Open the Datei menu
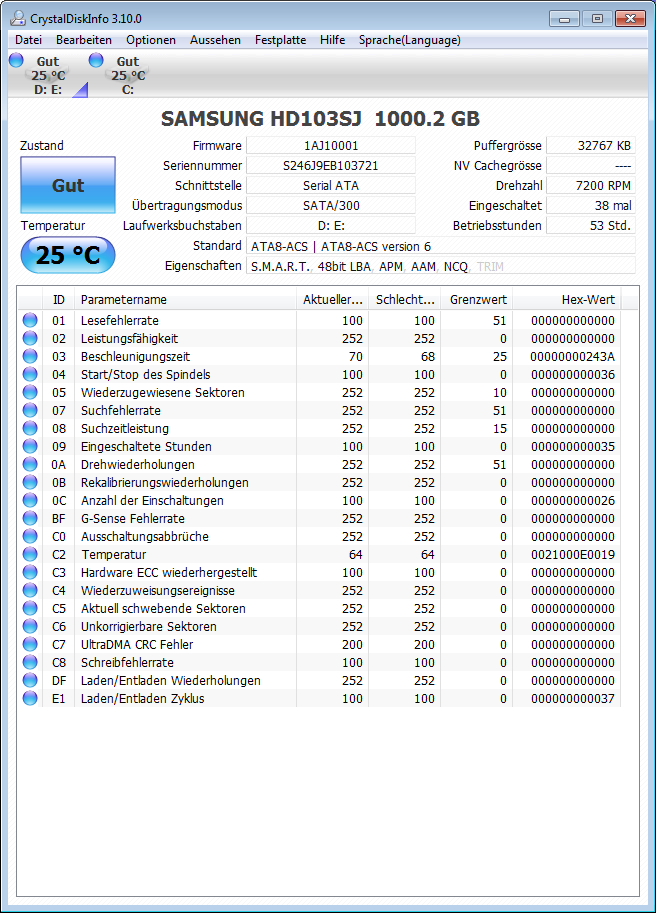The width and height of the screenshot is (656, 913). pos(29,40)
